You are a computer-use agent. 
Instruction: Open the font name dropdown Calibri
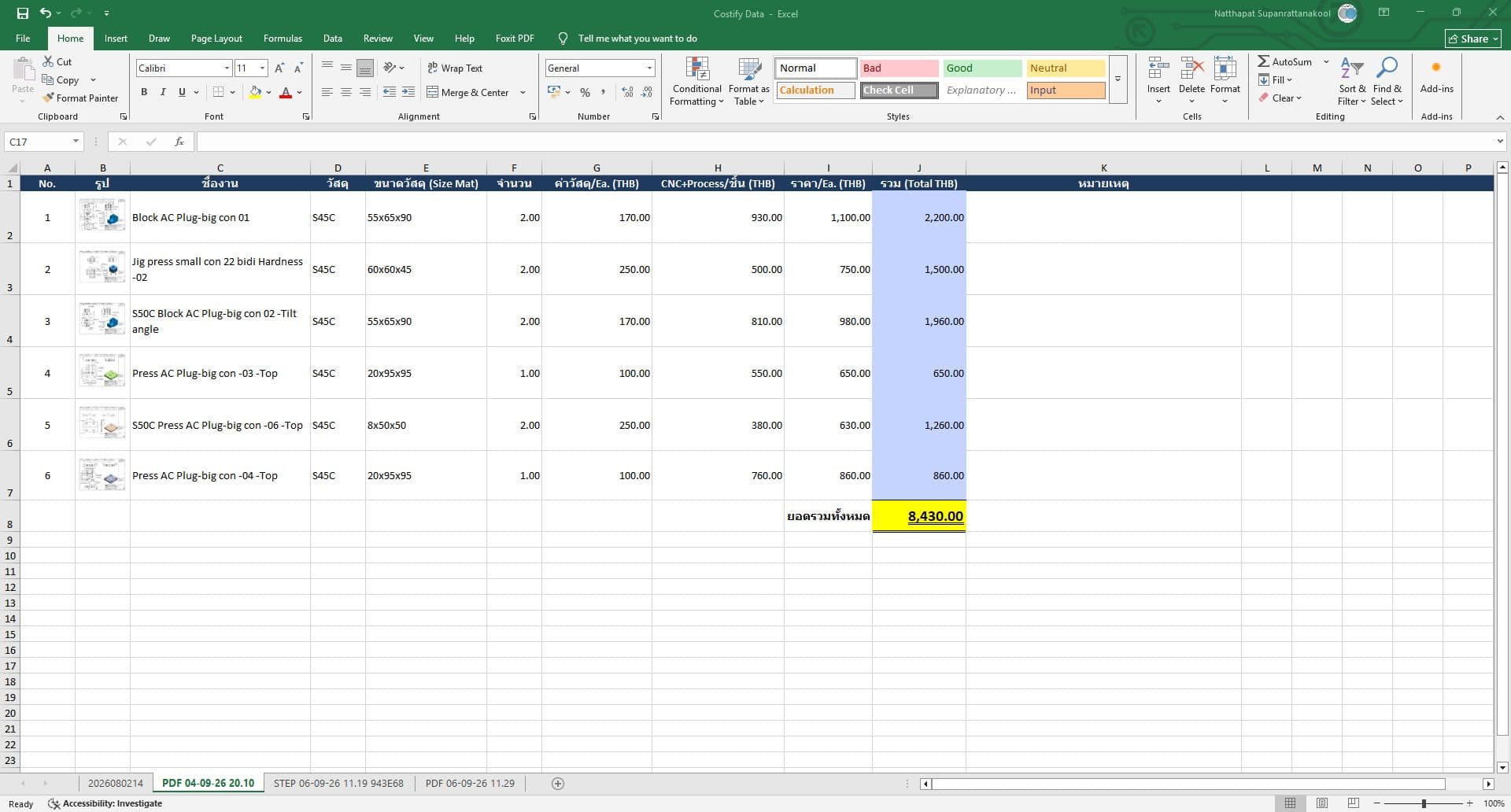[227, 68]
